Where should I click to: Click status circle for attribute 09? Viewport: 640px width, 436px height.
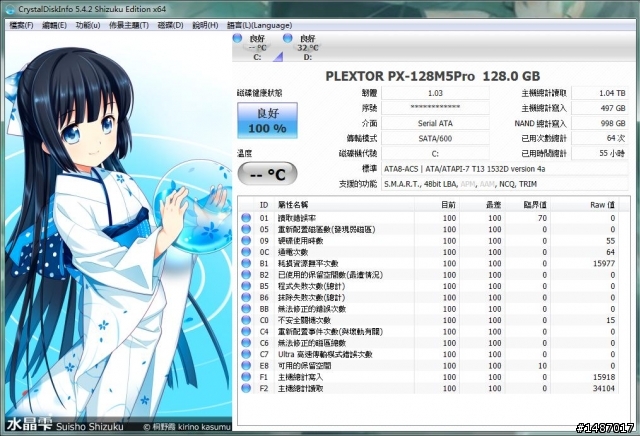tap(246, 241)
